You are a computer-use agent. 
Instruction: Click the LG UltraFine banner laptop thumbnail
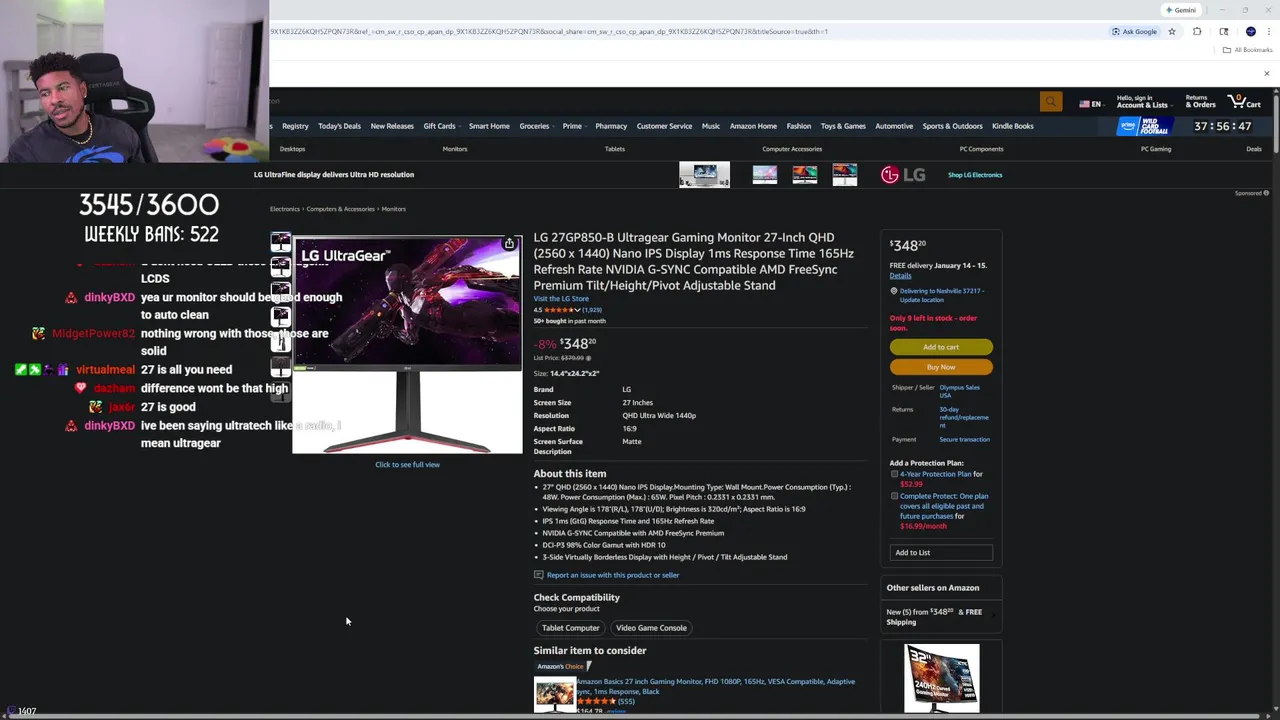(x=704, y=175)
